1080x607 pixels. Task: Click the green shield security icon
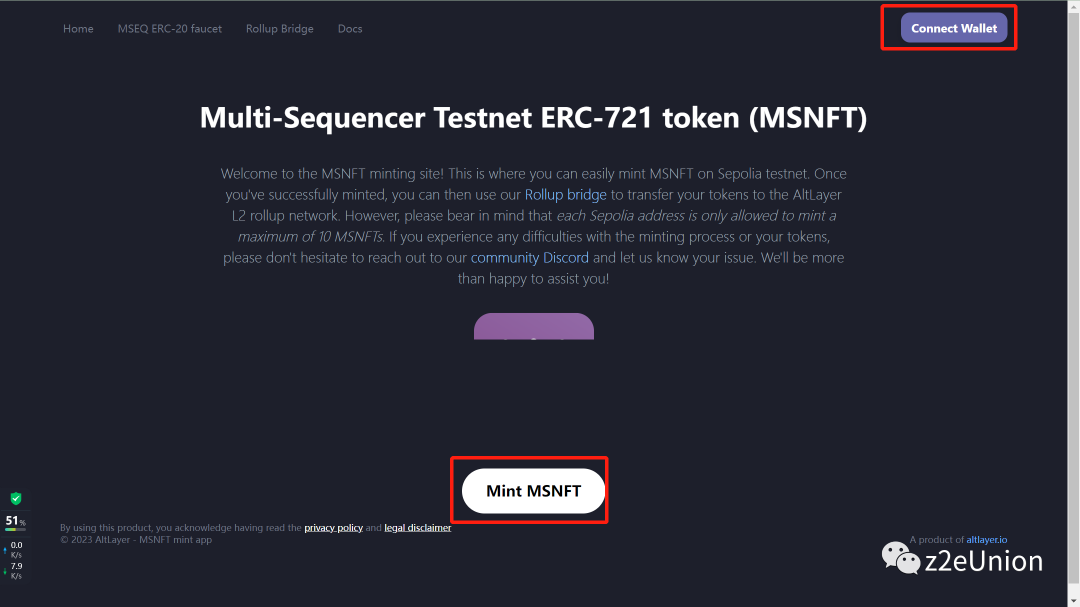click(16, 498)
